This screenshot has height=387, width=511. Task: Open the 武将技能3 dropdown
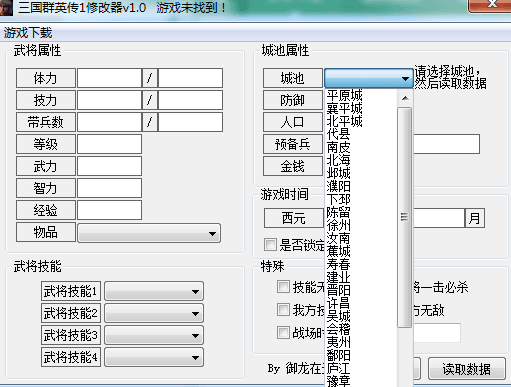tap(154, 335)
